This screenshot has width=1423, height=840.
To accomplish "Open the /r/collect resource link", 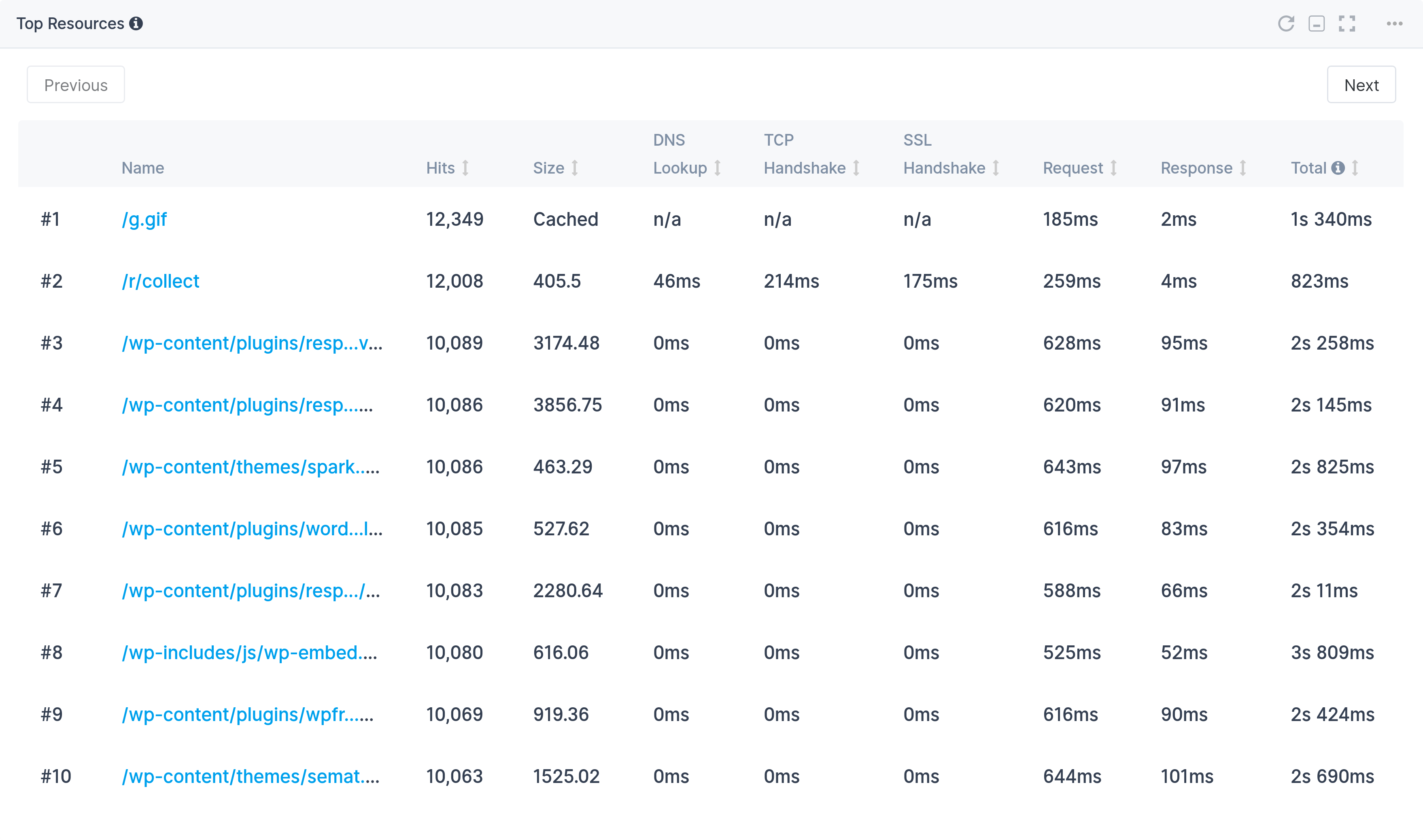I will (161, 281).
